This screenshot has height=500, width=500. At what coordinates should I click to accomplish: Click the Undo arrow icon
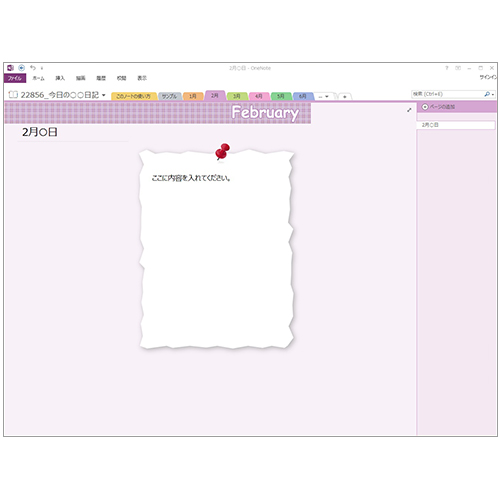(x=33, y=68)
